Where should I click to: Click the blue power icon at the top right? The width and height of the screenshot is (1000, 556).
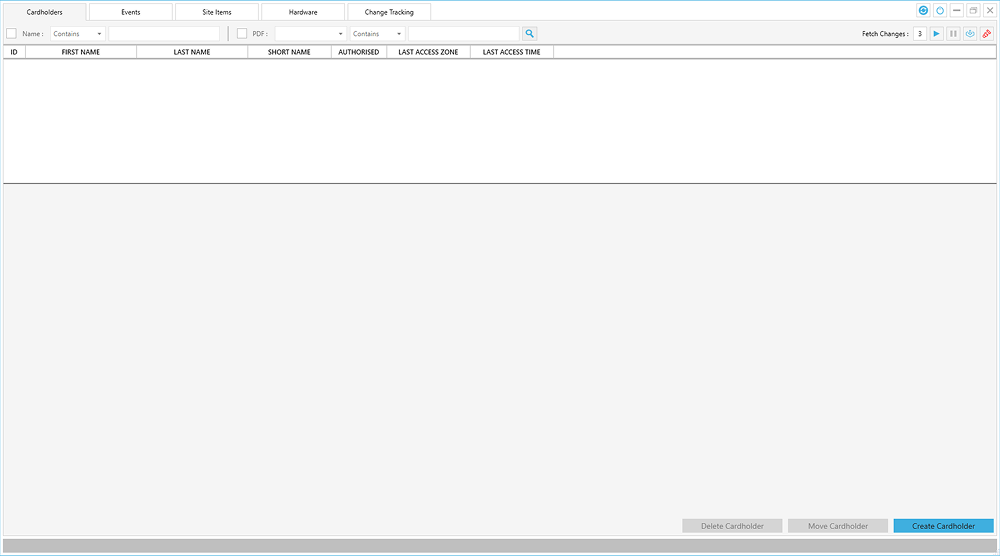[x=940, y=11]
